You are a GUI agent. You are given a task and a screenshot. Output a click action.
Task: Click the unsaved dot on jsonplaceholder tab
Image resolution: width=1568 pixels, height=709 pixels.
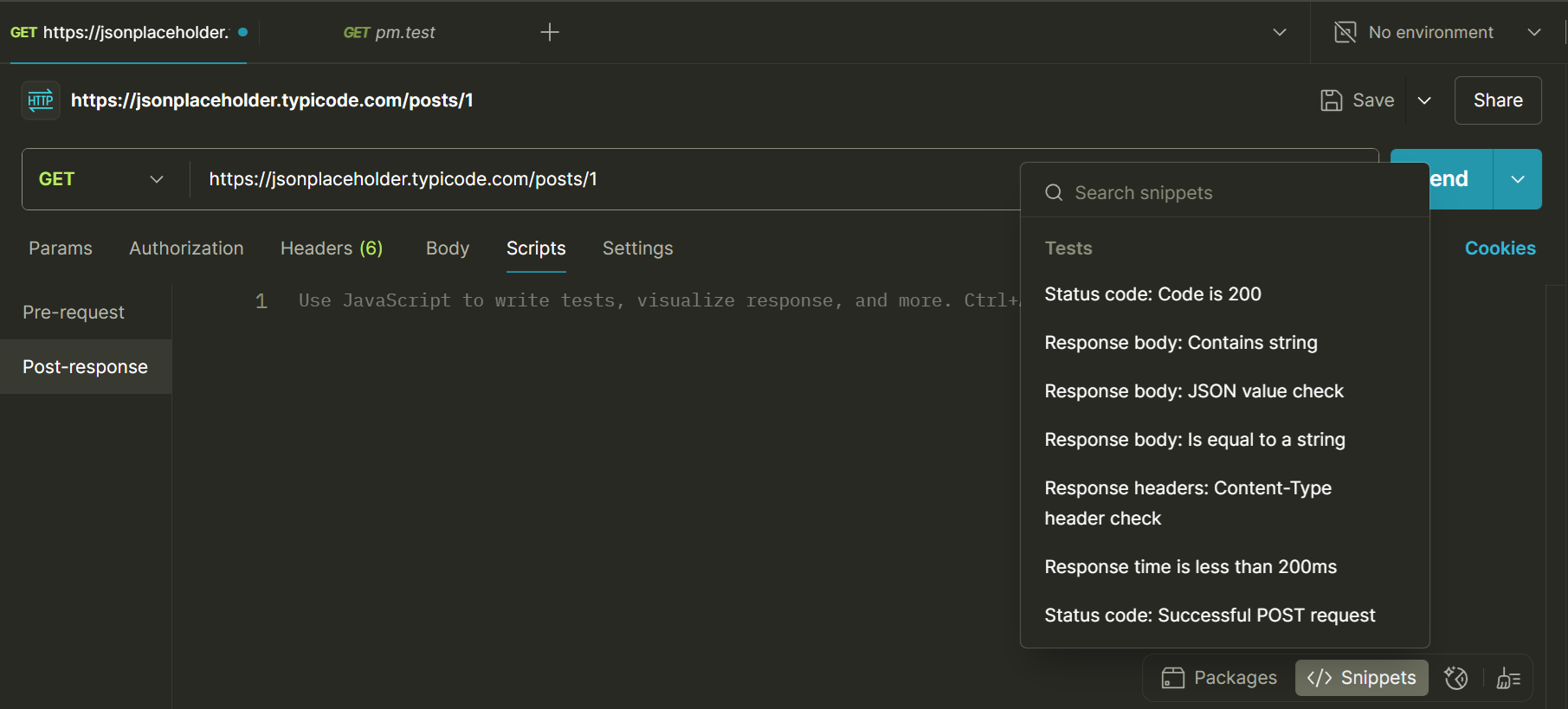[x=243, y=32]
